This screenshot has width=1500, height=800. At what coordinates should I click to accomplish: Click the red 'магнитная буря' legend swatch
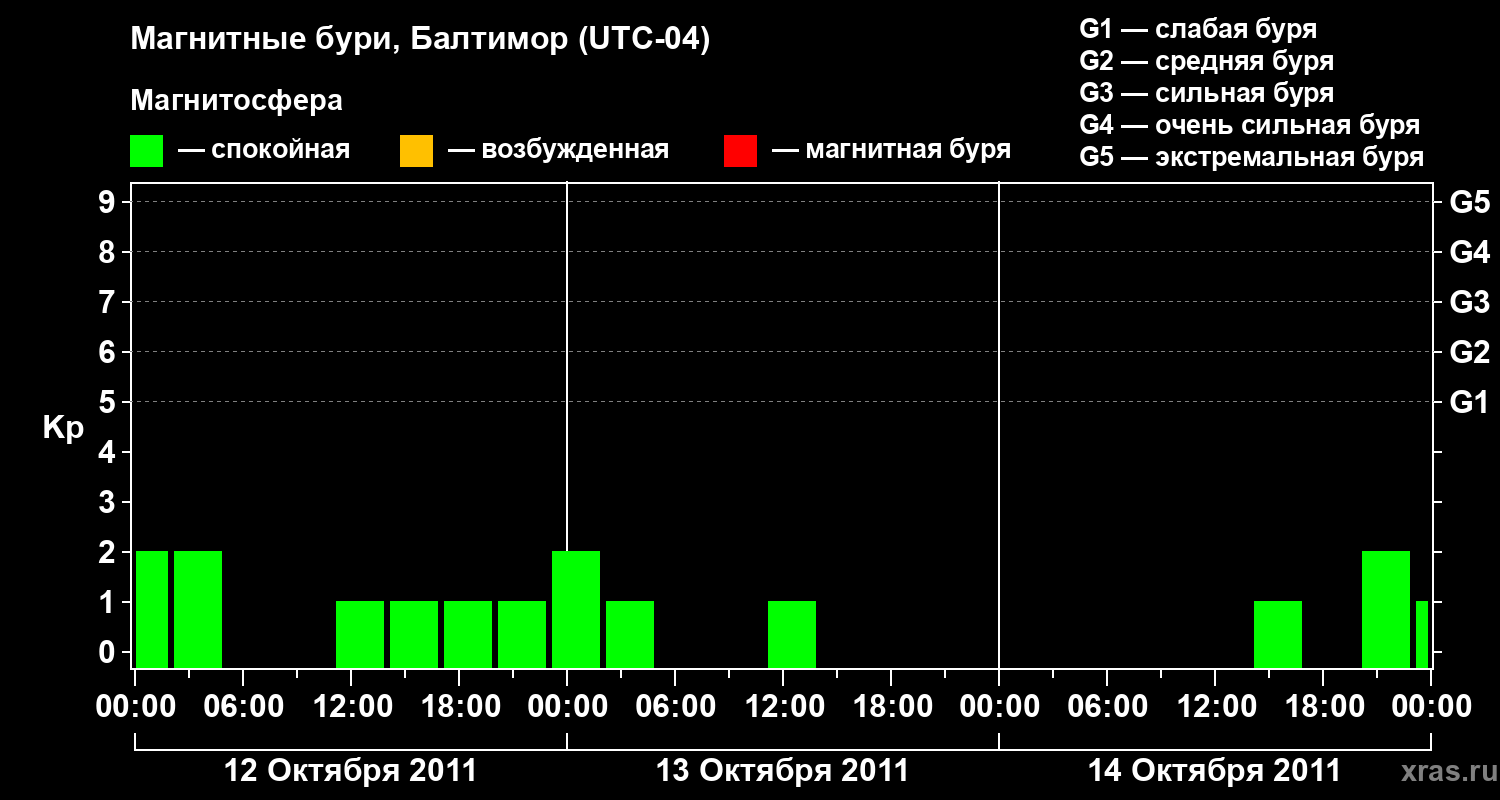(740, 151)
